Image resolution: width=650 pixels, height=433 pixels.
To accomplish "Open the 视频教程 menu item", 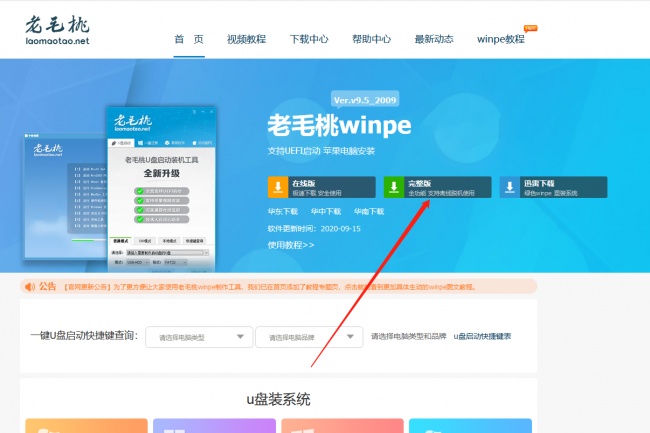I will click(246, 39).
